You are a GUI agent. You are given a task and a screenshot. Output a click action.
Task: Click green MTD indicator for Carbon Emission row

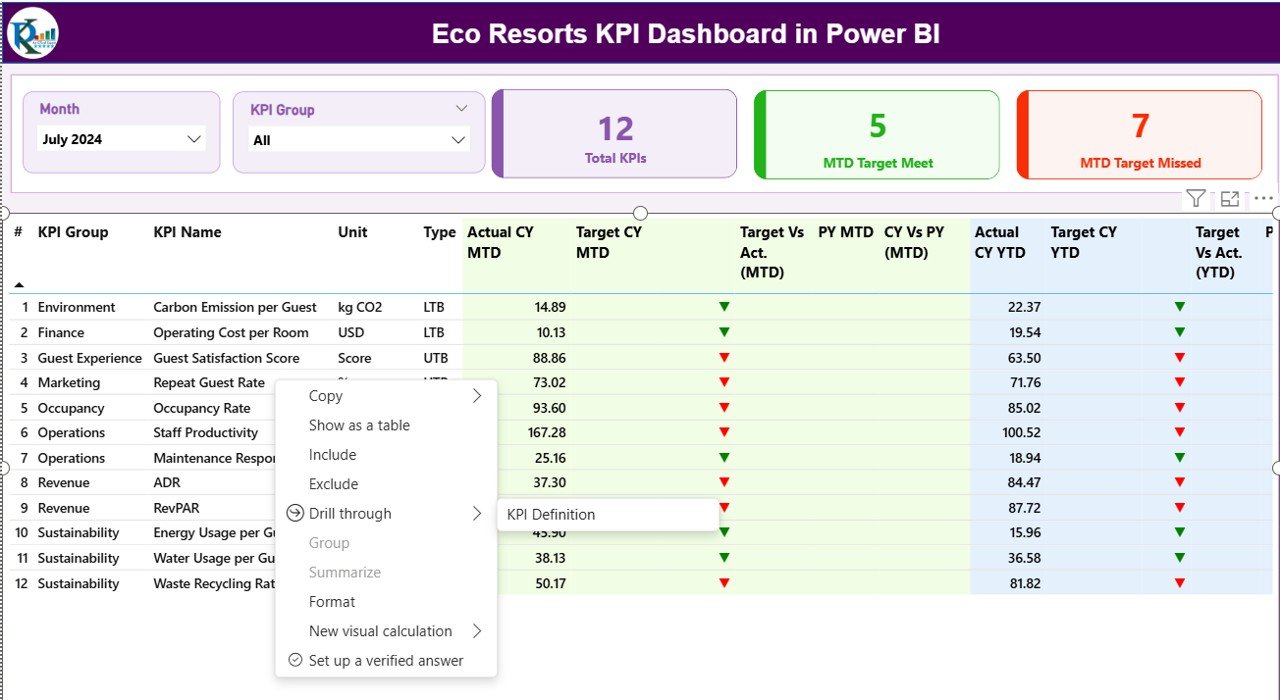coord(724,307)
